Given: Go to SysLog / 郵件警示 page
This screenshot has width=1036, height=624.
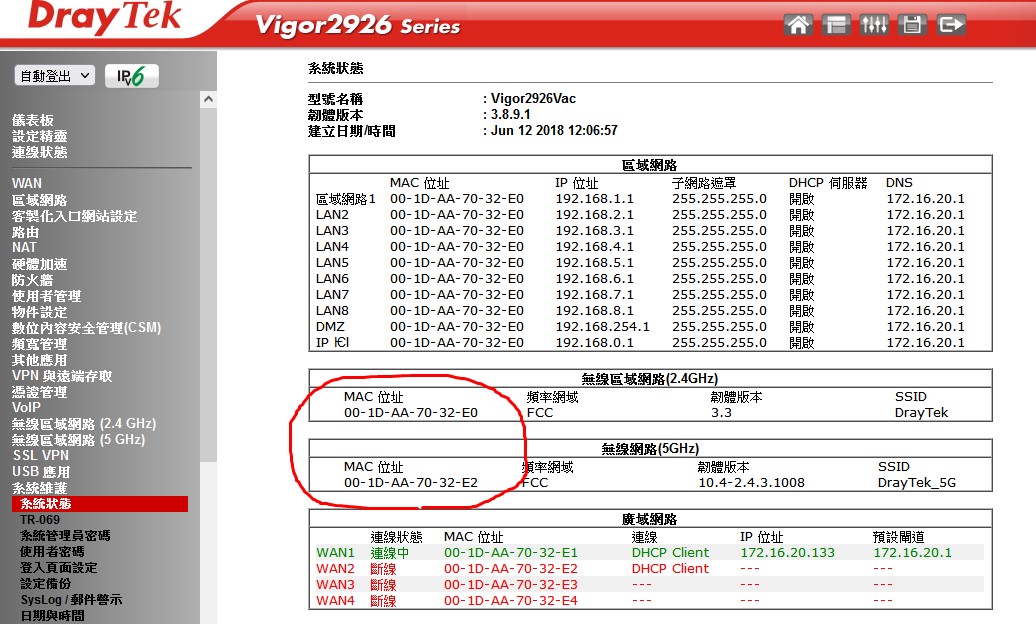Looking at the screenshot, I should click(x=71, y=600).
